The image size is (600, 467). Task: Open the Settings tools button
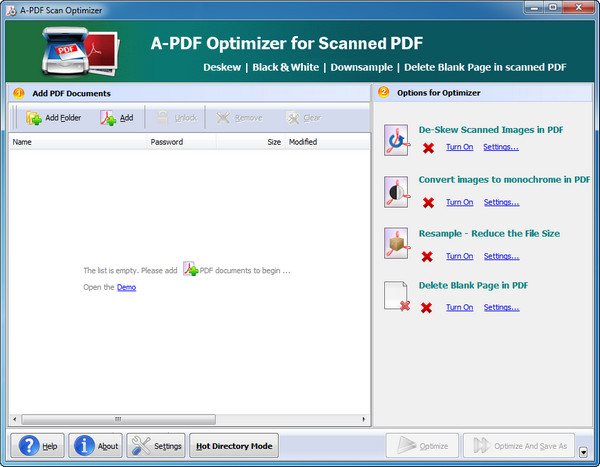pos(156,446)
